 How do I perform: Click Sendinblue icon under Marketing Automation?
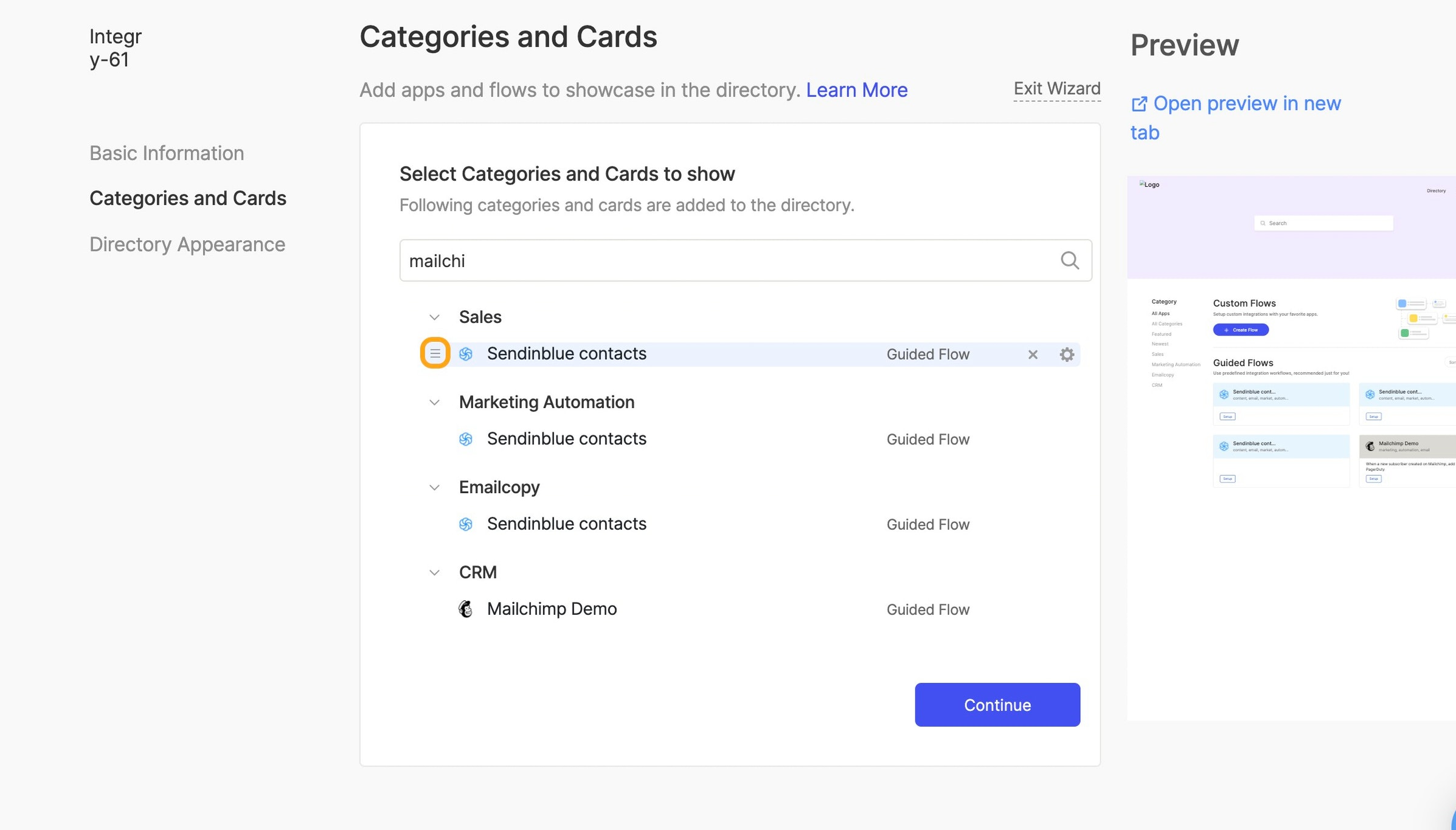coord(466,439)
